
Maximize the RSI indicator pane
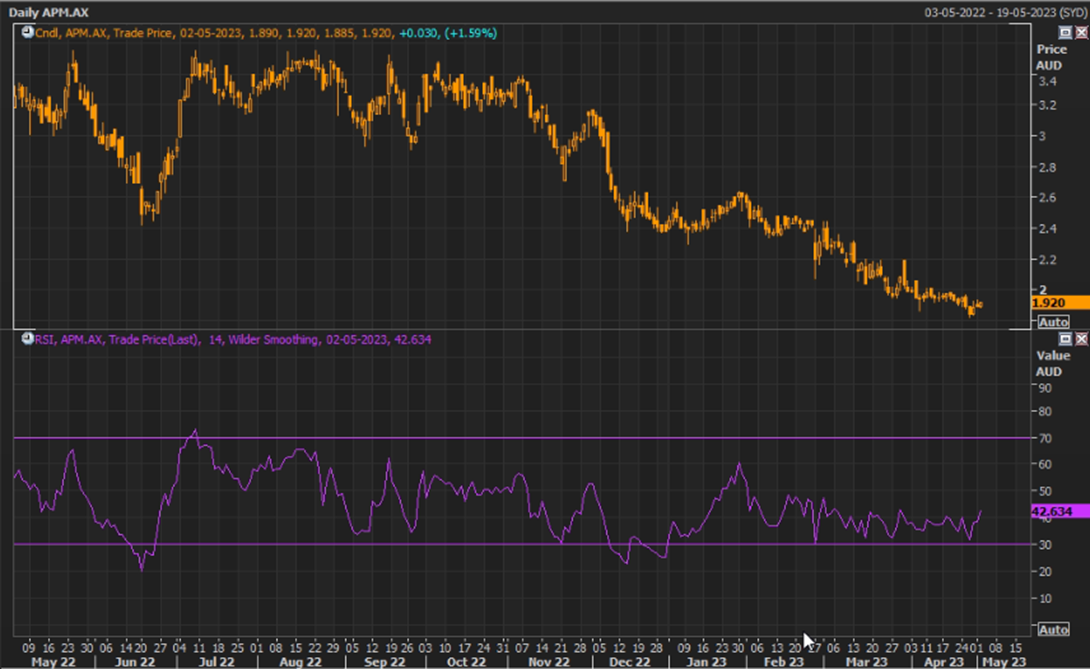click(1065, 340)
